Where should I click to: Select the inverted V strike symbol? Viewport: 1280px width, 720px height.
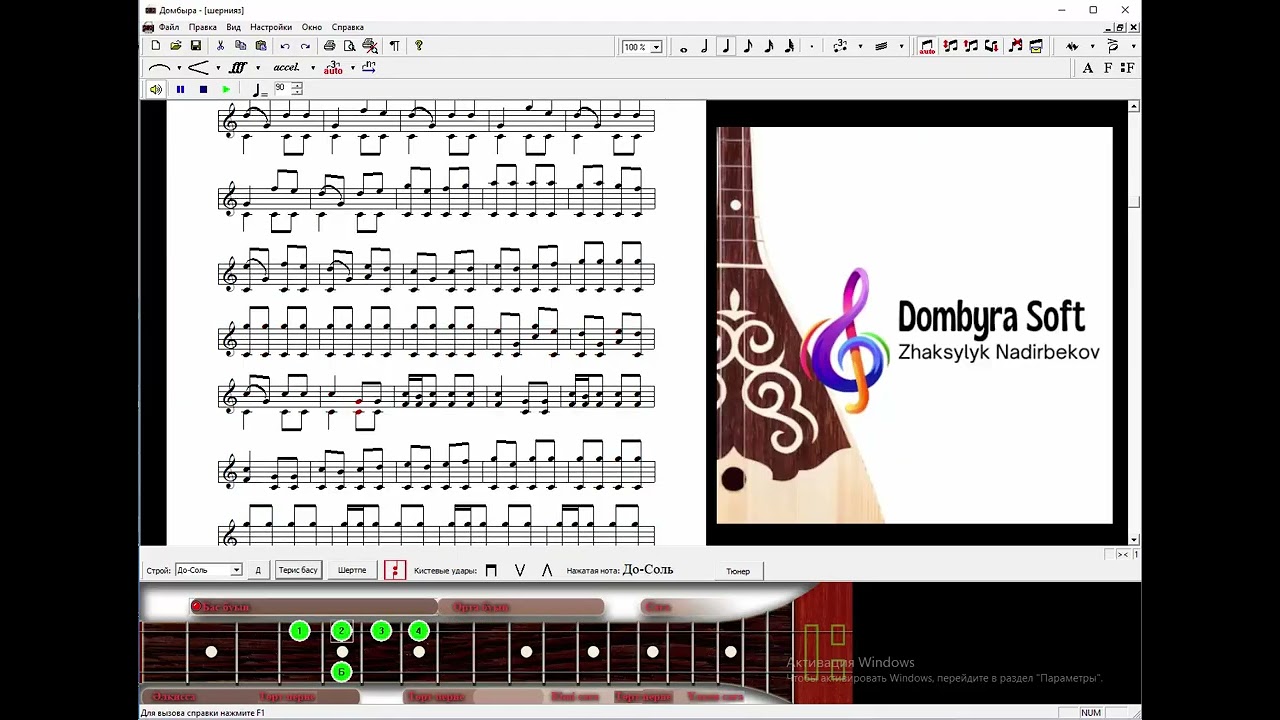(x=547, y=570)
